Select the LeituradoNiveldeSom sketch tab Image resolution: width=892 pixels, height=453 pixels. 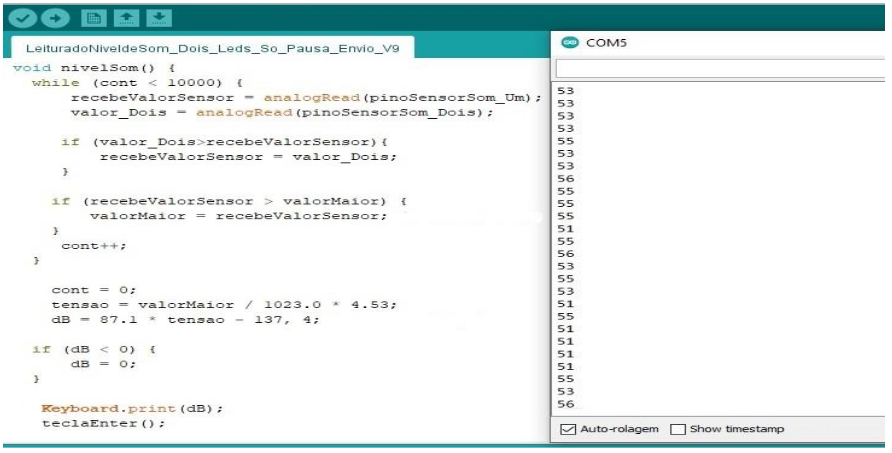213,48
